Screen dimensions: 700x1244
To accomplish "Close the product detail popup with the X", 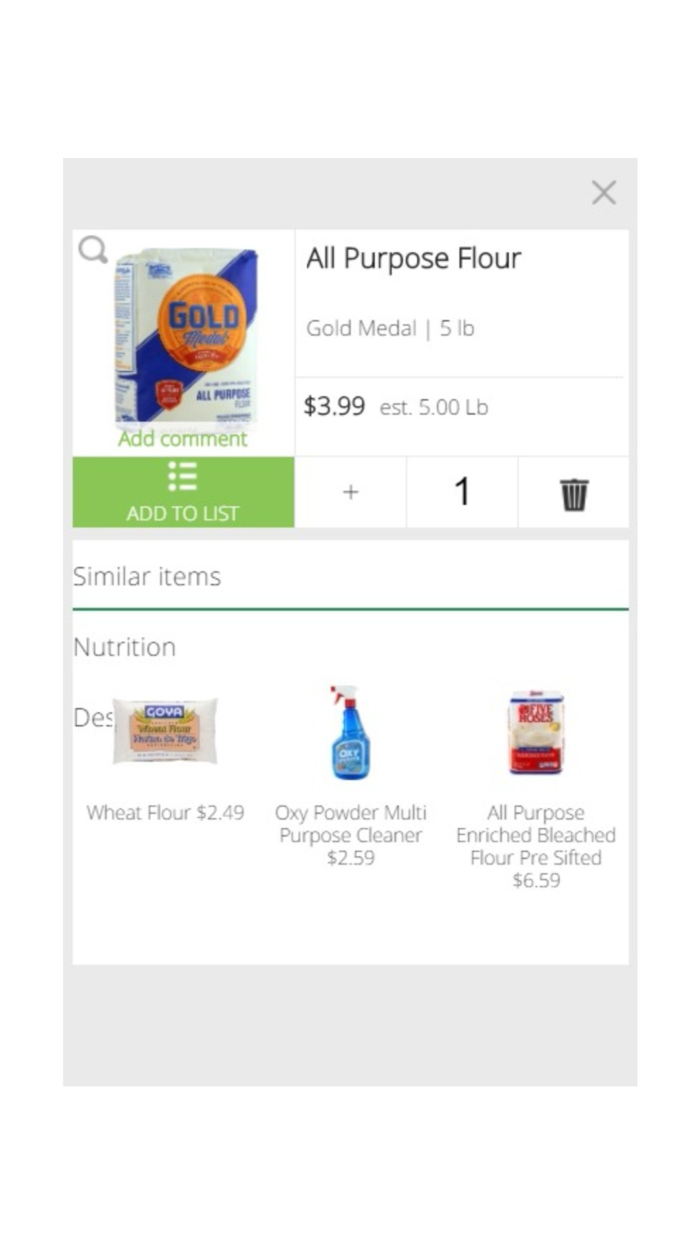I will tap(604, 193).
